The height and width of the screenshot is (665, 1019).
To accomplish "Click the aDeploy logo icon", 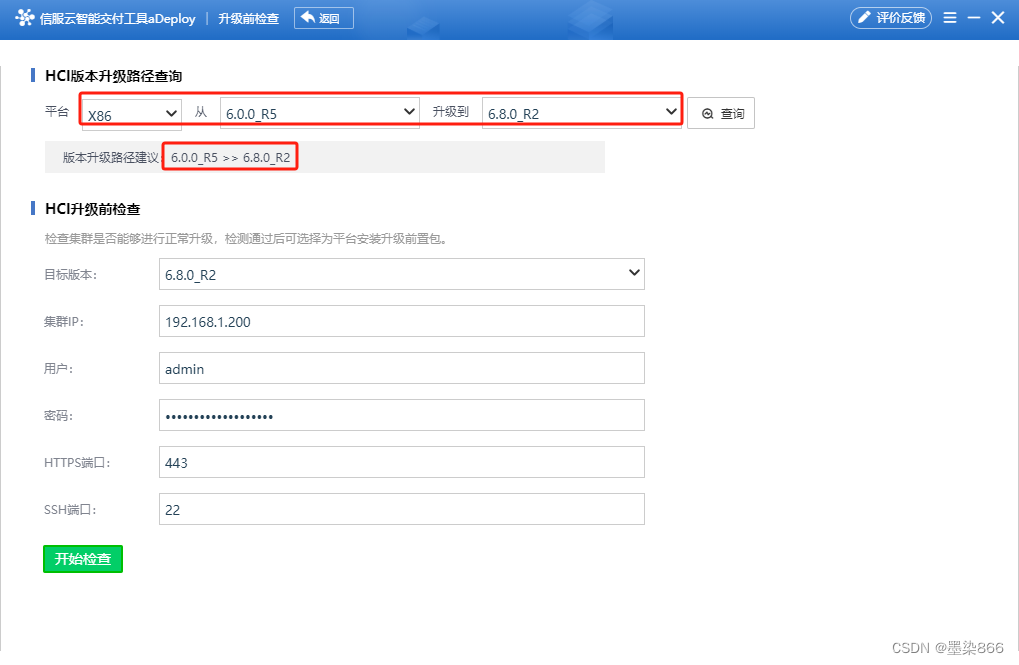I will click(x=25, y=18).
